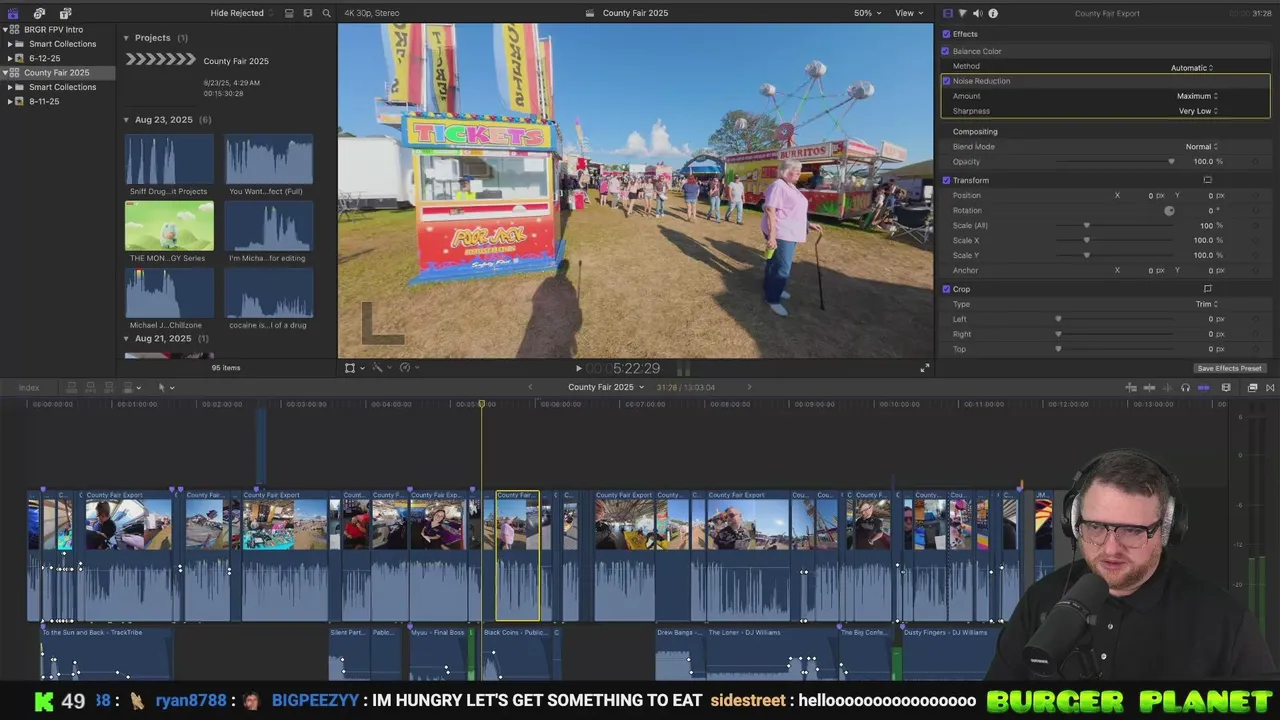This screenshot has height=720, width=1280.
Task: Open the timeline Index button
Action: coord(29,387)
